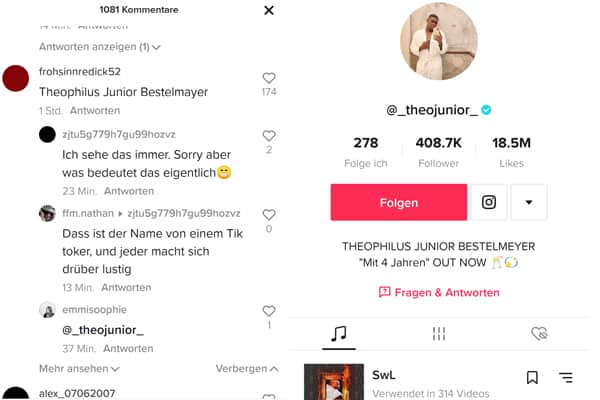Viewport: 600px width, 400px height.
Task: Expand 'Antworten anzeigen (1)' replies
Action: click(x=100, y=47)
